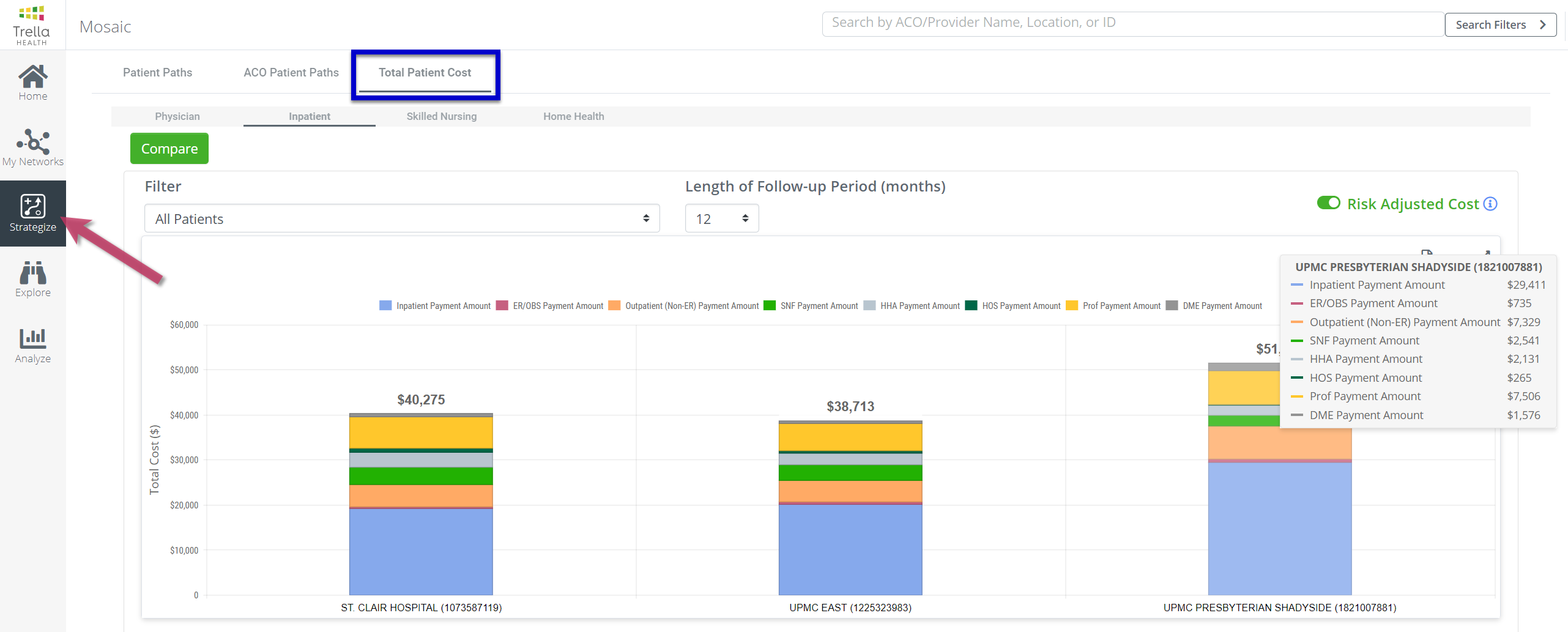The image size is (1568, 632).
Task: Open My Networks in the sidebar
Action: (x=32, y=147)
